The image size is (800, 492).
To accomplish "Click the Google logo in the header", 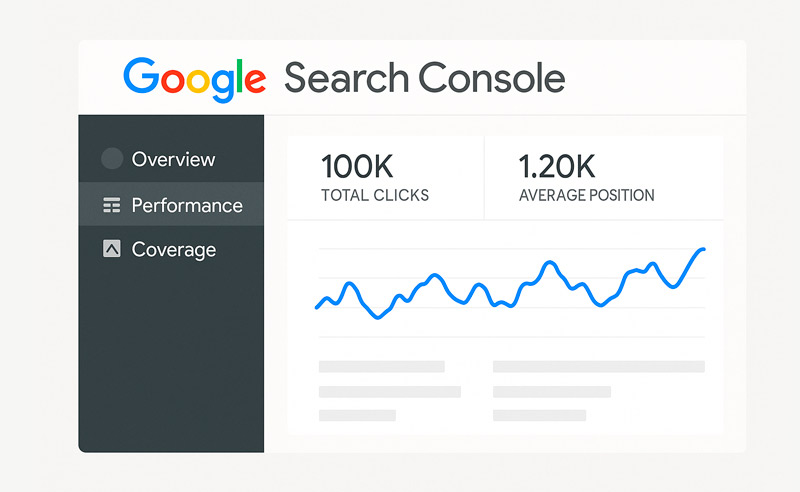I will [x=195, y=78].
